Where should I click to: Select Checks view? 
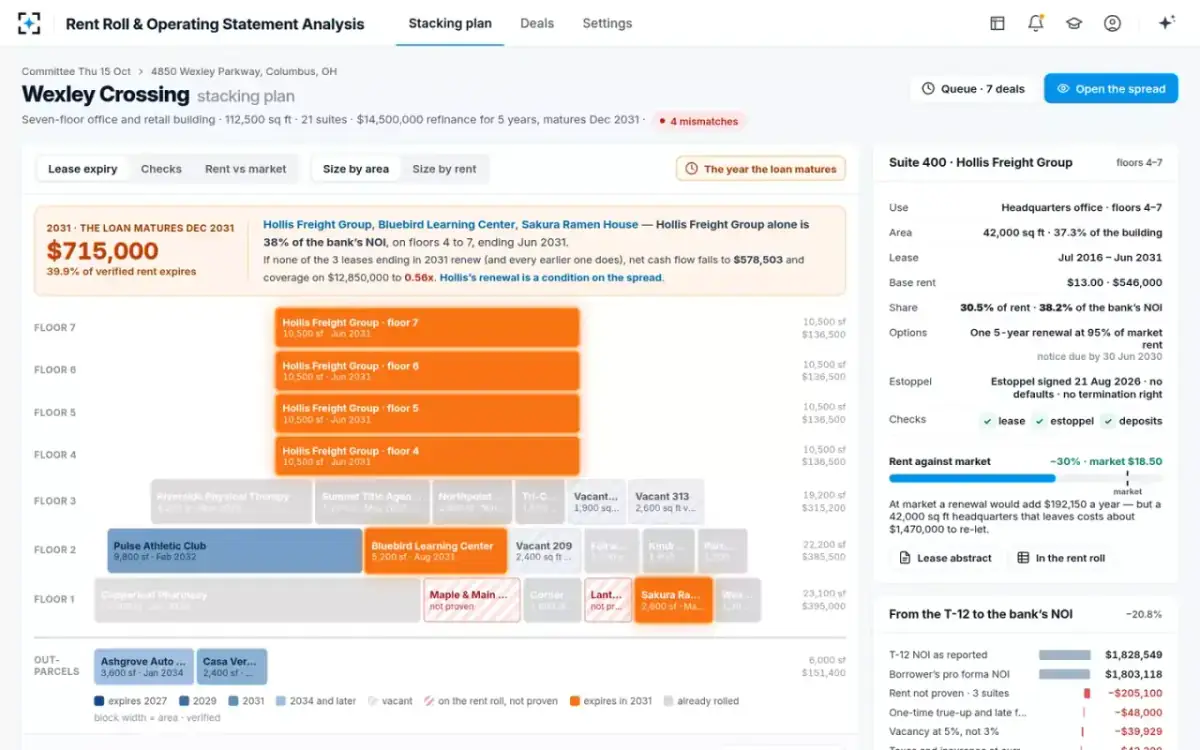coord(161,169)
